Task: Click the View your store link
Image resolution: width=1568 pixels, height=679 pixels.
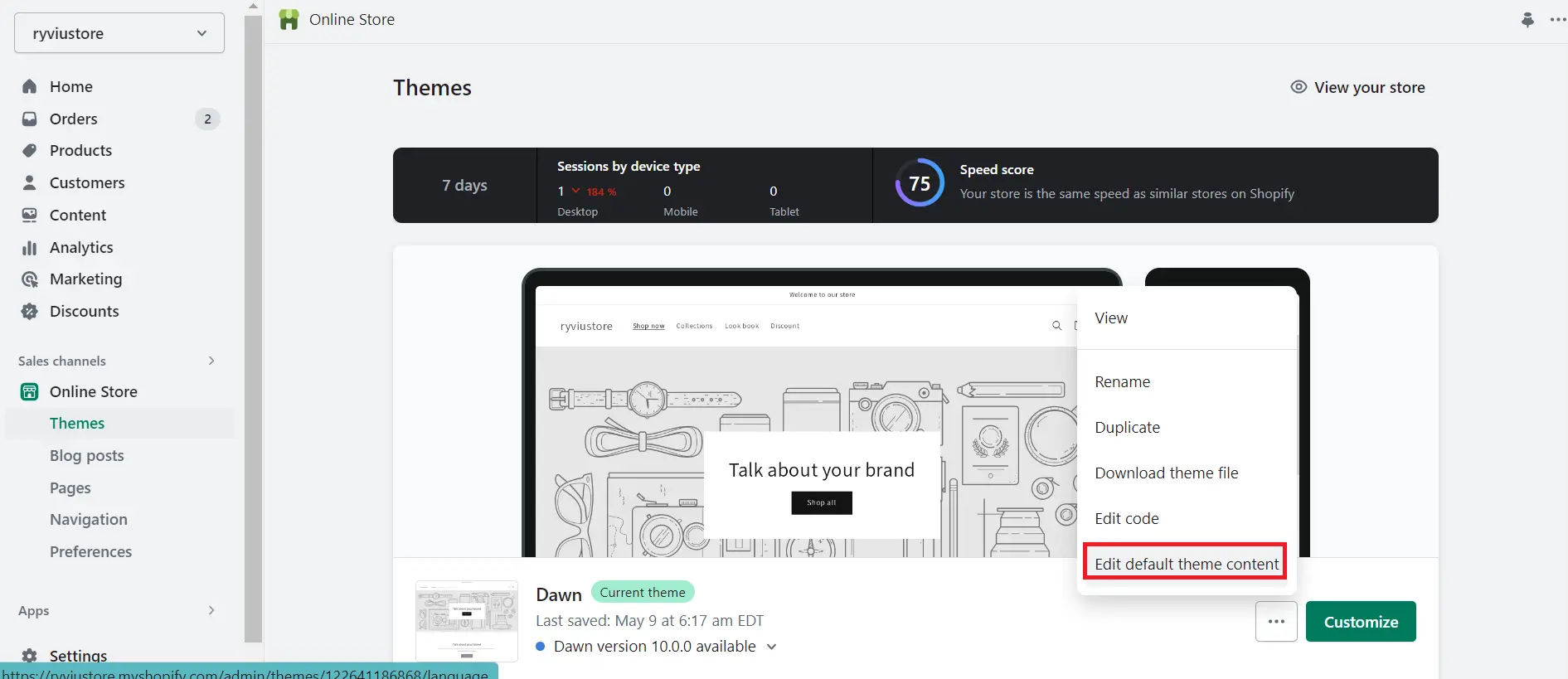Action: point(1369,87)
